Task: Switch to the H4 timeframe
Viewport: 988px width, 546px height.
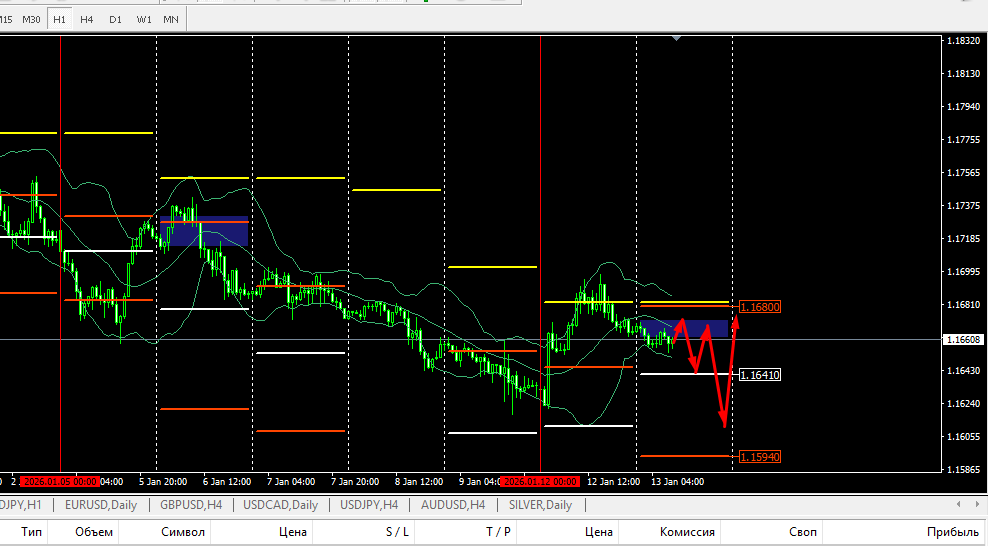Action: [86, 20]
